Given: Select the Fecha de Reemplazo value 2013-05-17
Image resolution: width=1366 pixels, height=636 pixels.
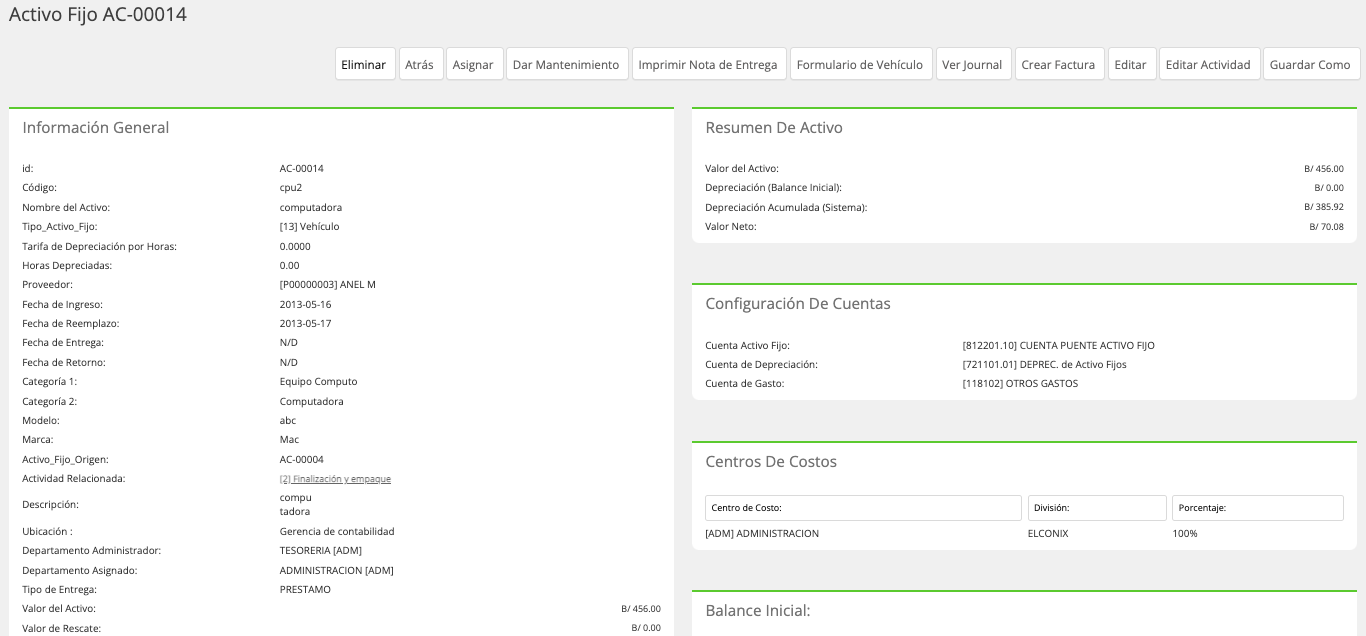Looking at the screenshot, I should [x=306, y=324].
